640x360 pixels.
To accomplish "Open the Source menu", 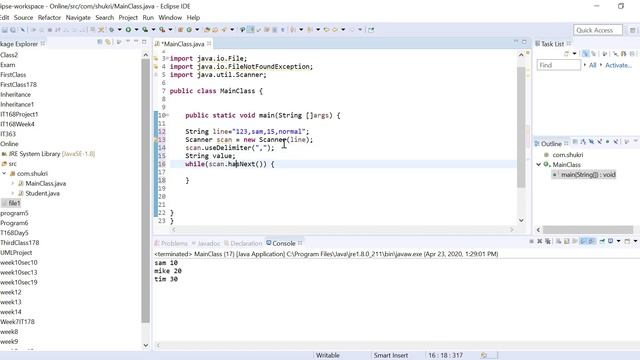I will click(23, 18).
